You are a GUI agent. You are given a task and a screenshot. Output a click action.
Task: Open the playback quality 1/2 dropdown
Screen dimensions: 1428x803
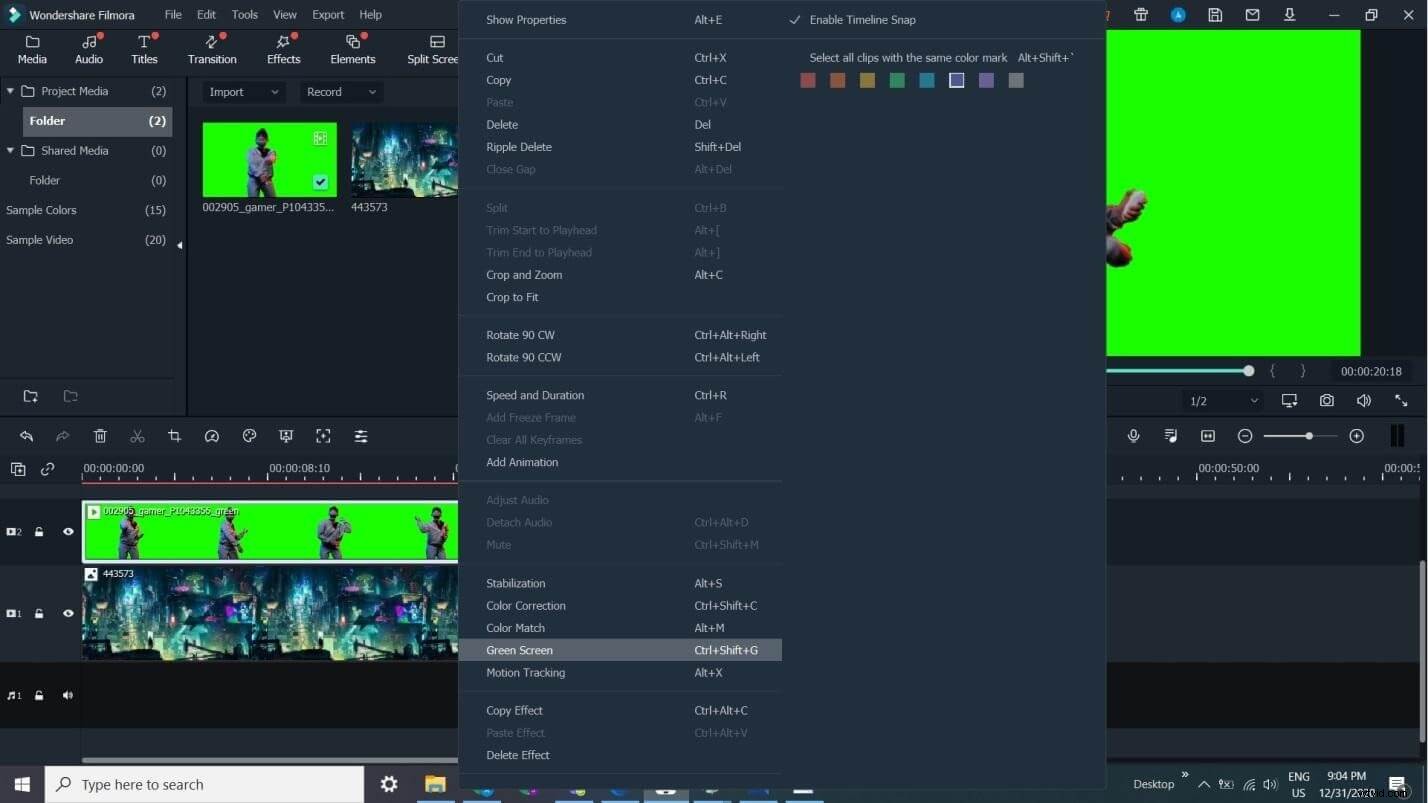pos(1222,400)
